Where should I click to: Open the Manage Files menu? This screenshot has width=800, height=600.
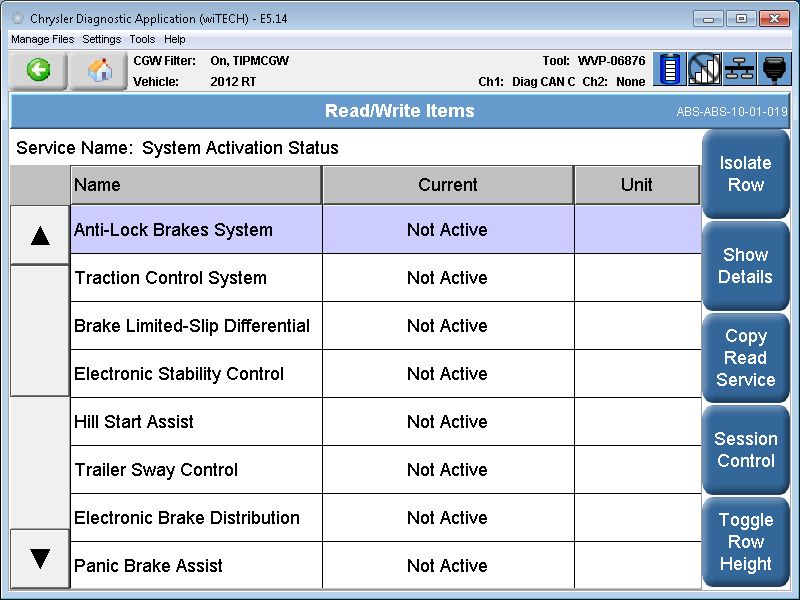click(x=42, y=39)
